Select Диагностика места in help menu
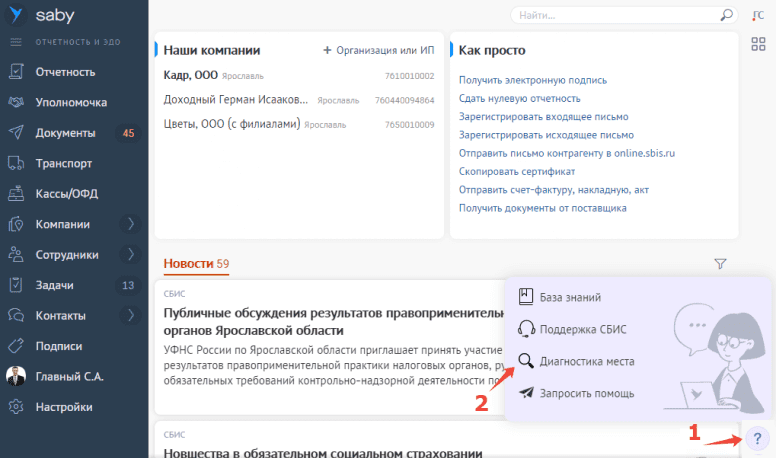Image resolution: width=776 pixels, height=458 pixels. click(x=587, y=361)
